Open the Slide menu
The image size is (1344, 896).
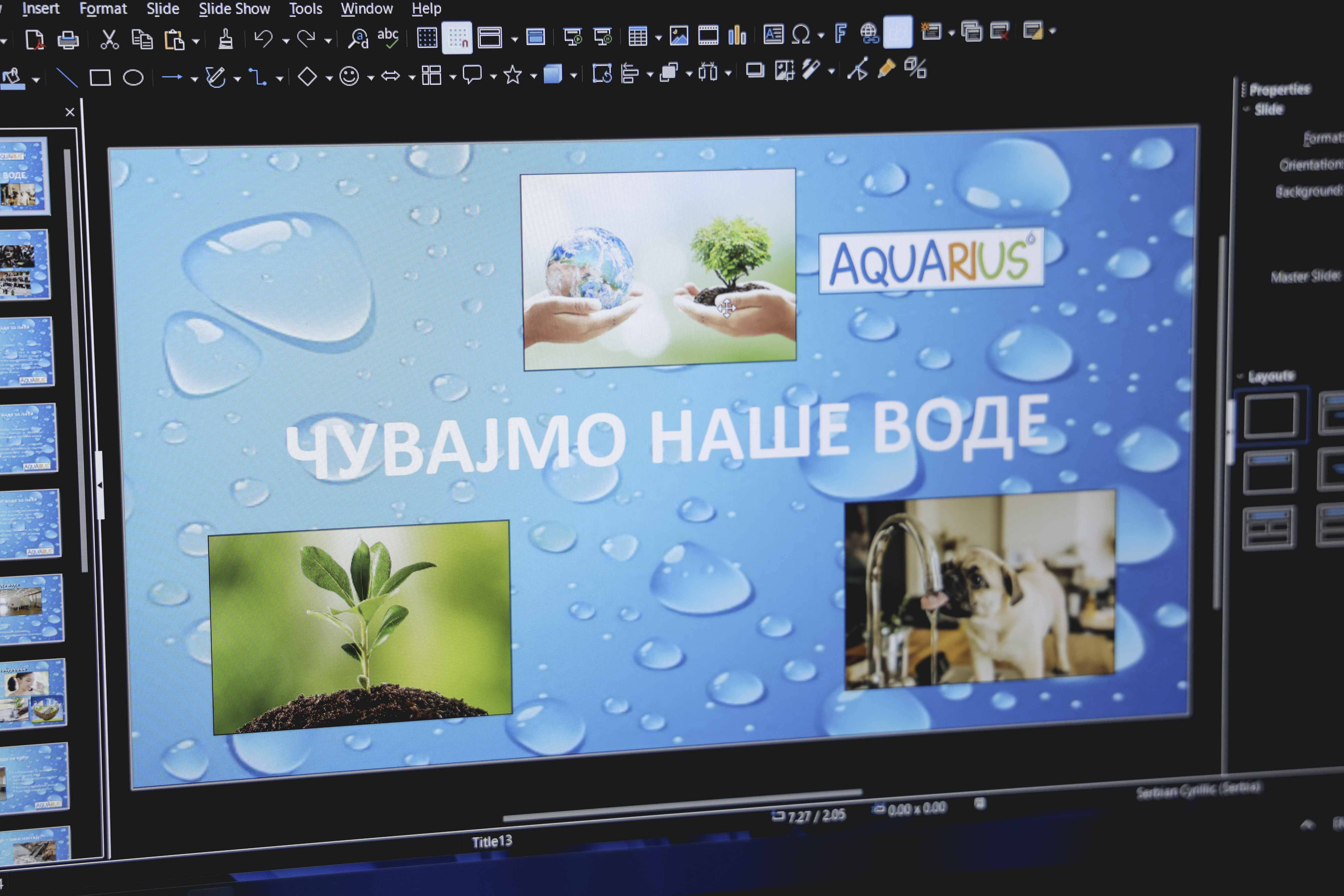pos(163,9)
